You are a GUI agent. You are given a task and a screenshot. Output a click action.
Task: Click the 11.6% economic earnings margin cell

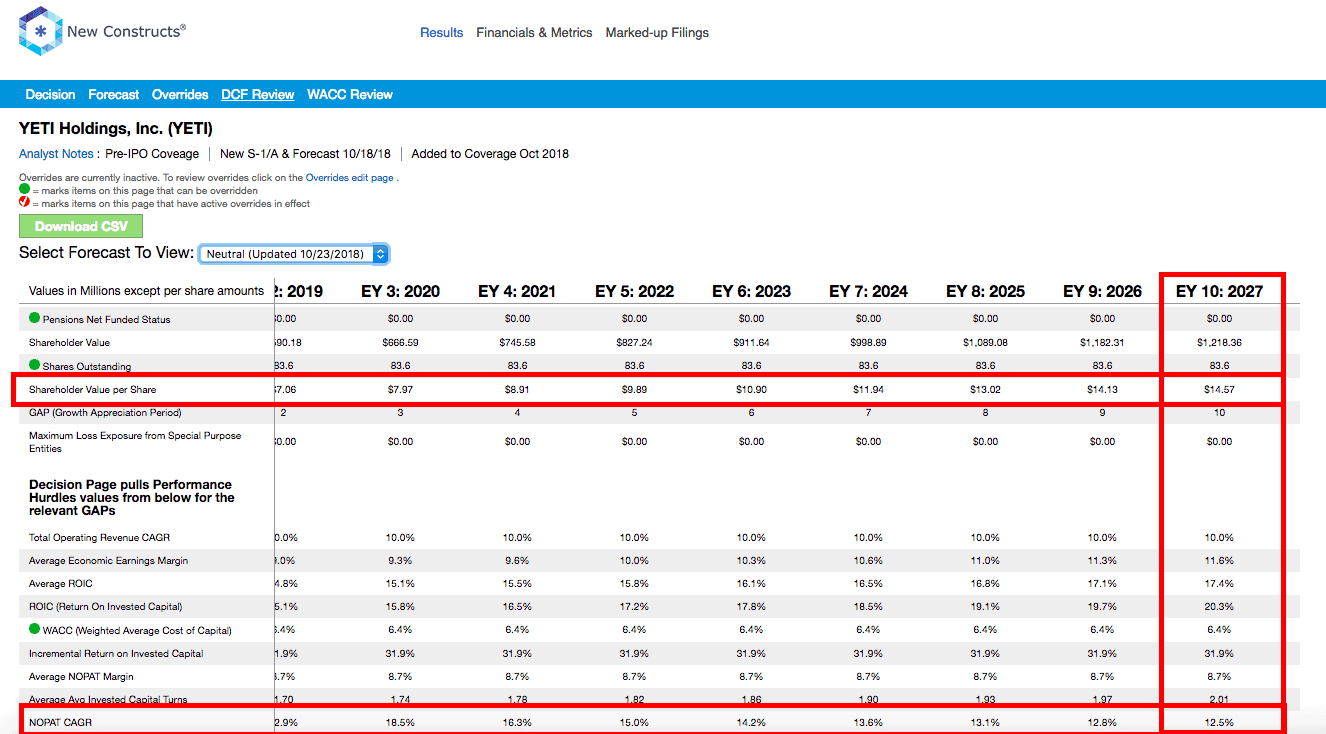(x=1219, y=561)
